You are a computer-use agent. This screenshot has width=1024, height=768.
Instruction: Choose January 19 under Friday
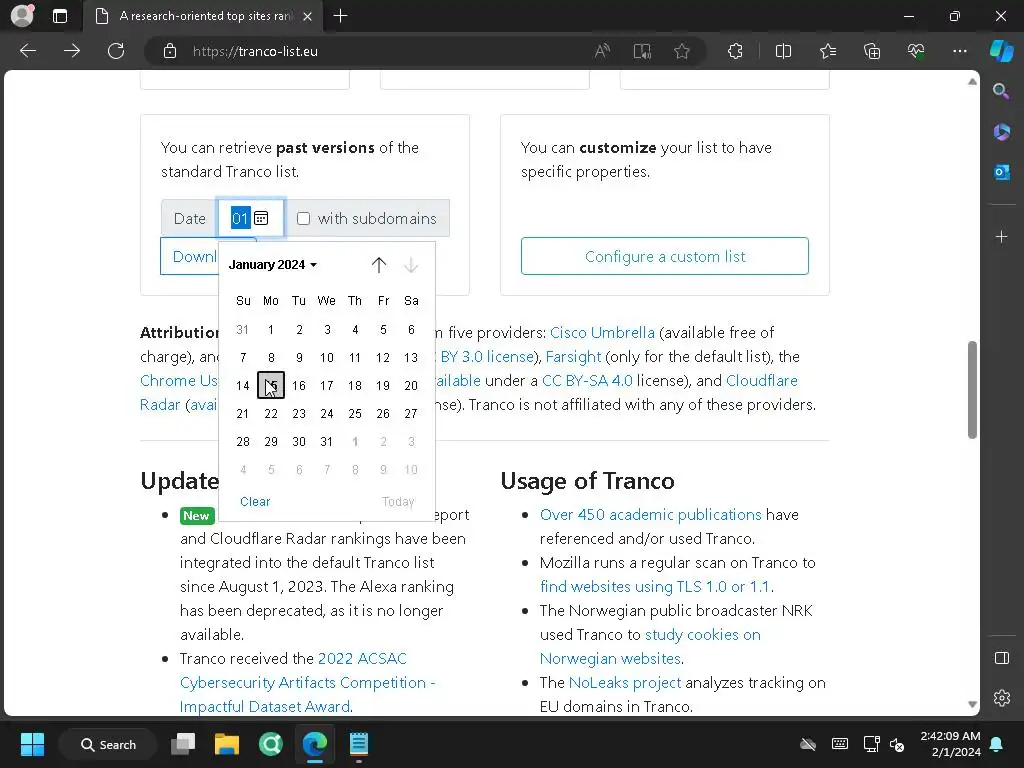point(383,386)
